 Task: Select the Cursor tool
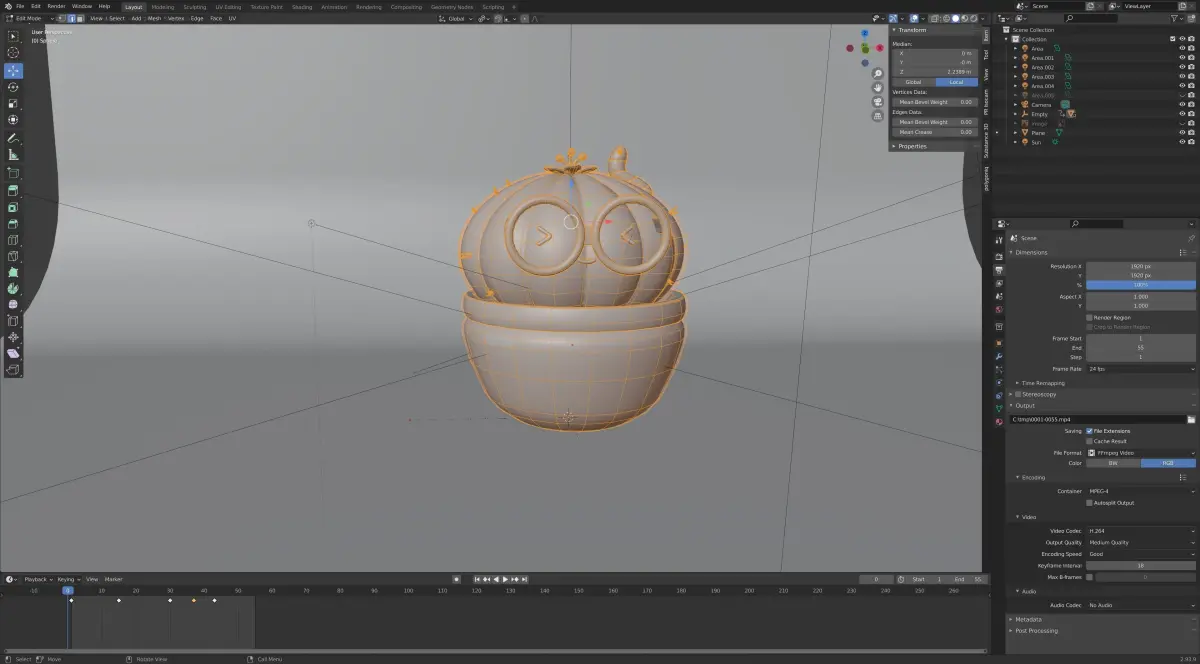[13, 53]
